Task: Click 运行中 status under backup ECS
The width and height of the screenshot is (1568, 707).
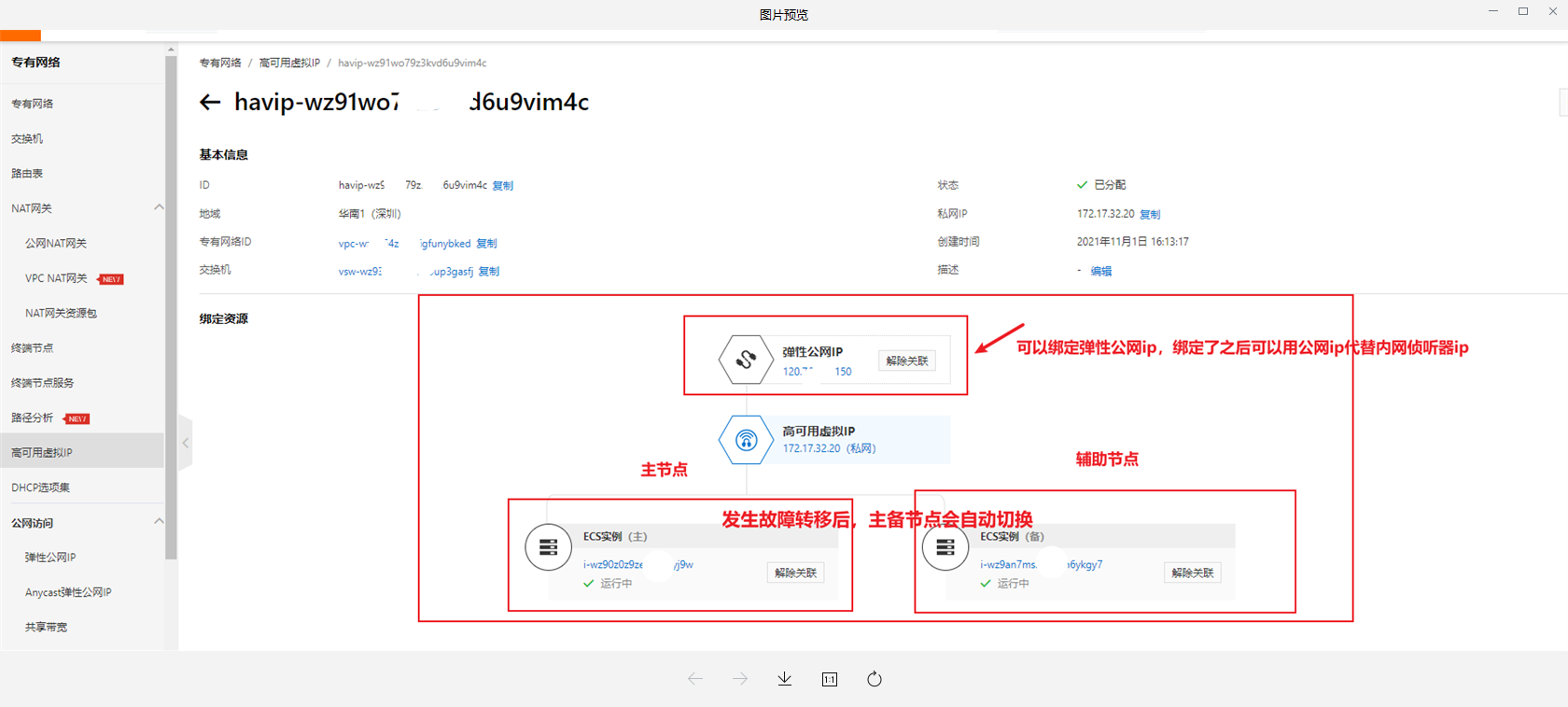Action: point(1013,584)
